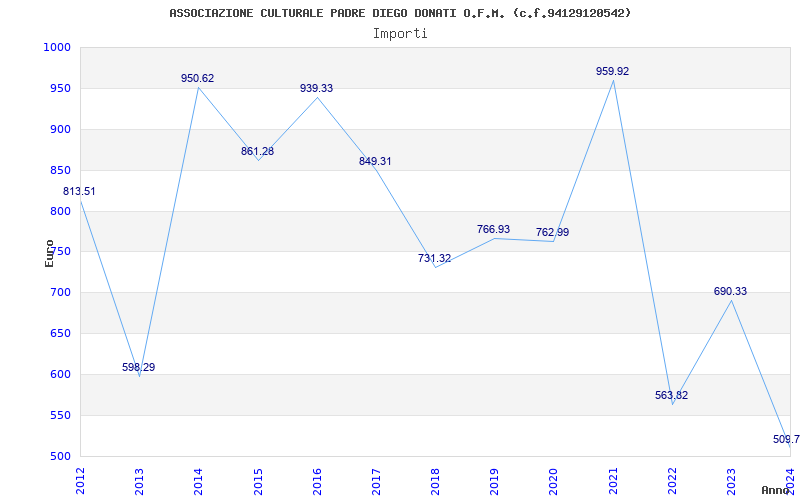Click the 900 y-axis tick value

click(60, 129)
